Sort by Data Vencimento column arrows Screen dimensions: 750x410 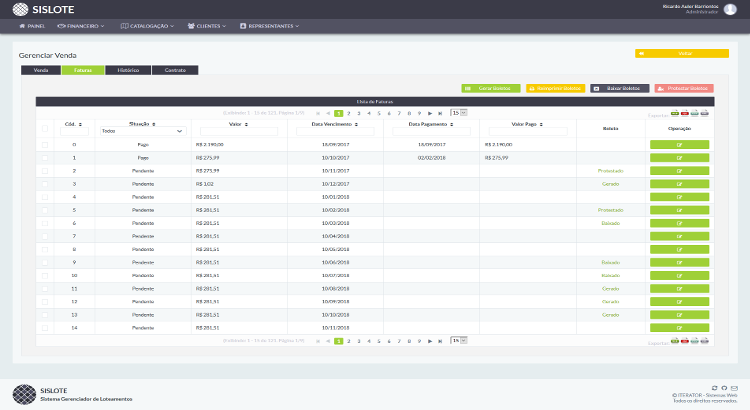click(x=356, y=124)
